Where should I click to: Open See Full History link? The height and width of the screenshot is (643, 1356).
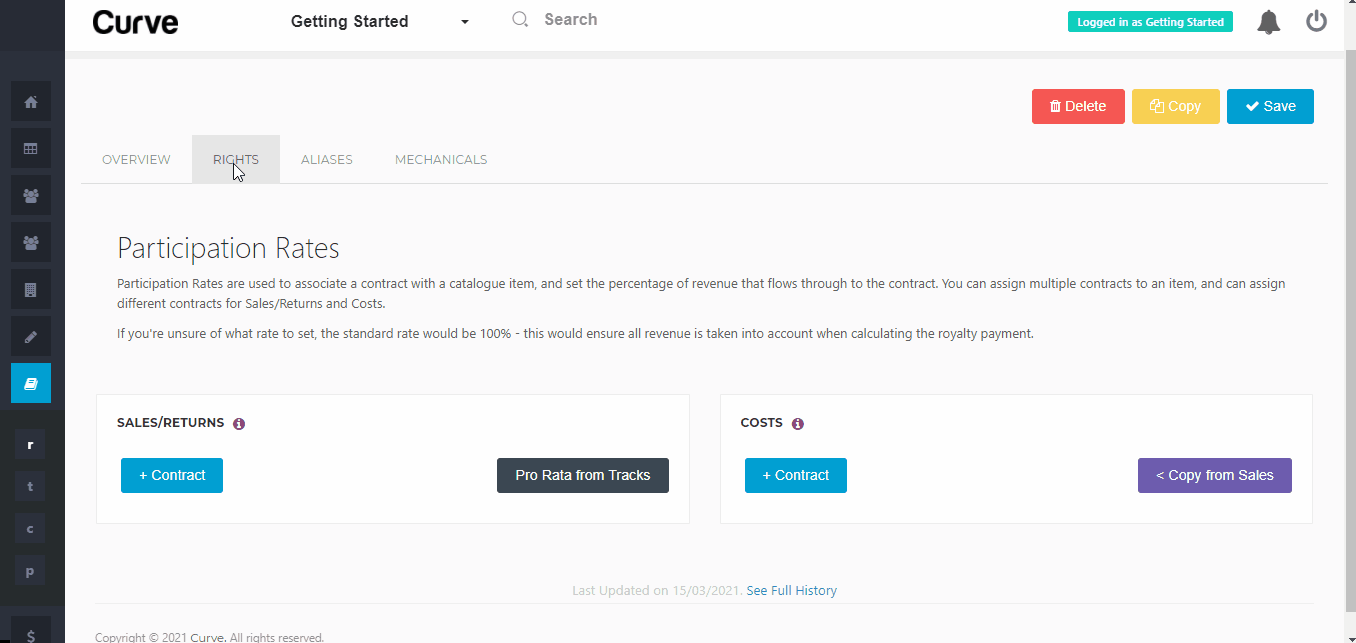tap(791, 590)
